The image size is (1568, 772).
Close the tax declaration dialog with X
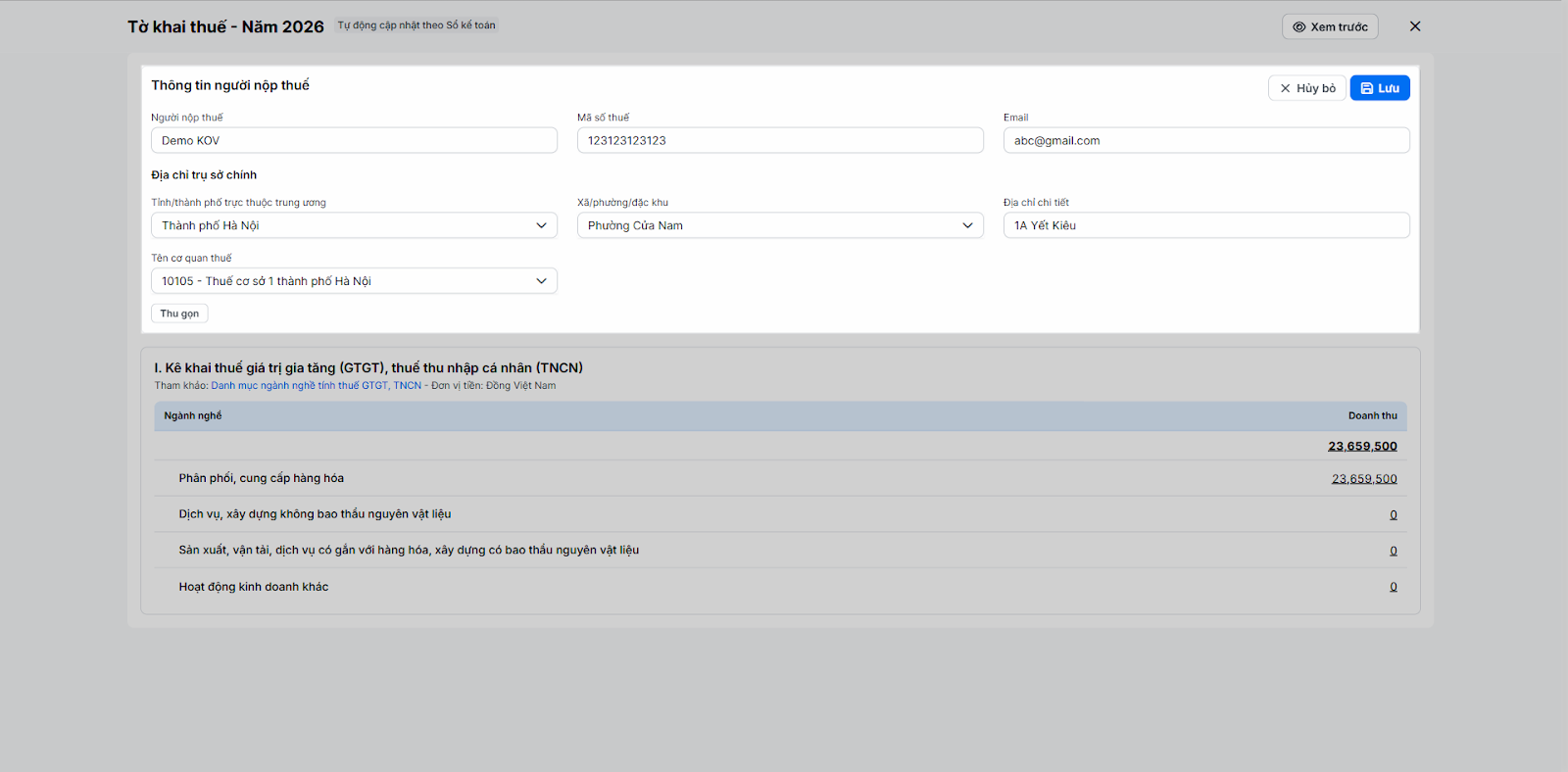click(1415, 26)
